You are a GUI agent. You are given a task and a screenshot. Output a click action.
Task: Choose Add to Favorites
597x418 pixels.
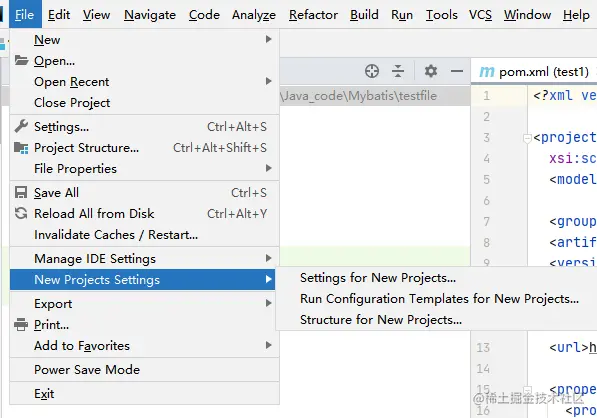click(x=144, y=345)
